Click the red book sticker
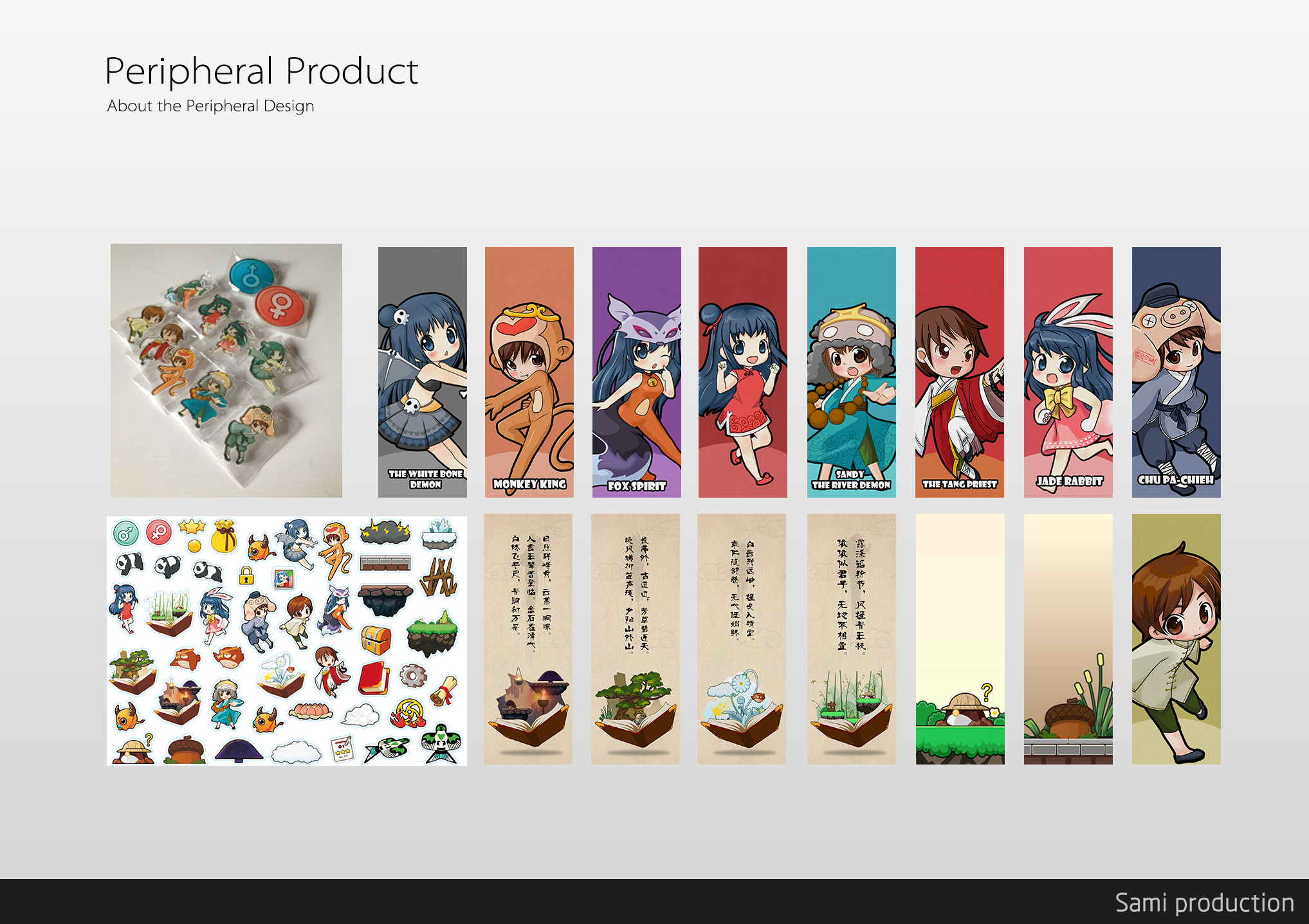The width and height of the screenshot is (1309, 924). point(375,678)
